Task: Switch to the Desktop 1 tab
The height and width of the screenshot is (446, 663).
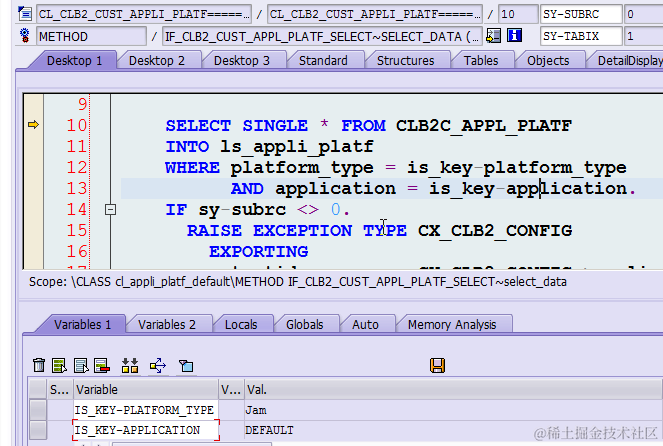Action: point(74,60)
